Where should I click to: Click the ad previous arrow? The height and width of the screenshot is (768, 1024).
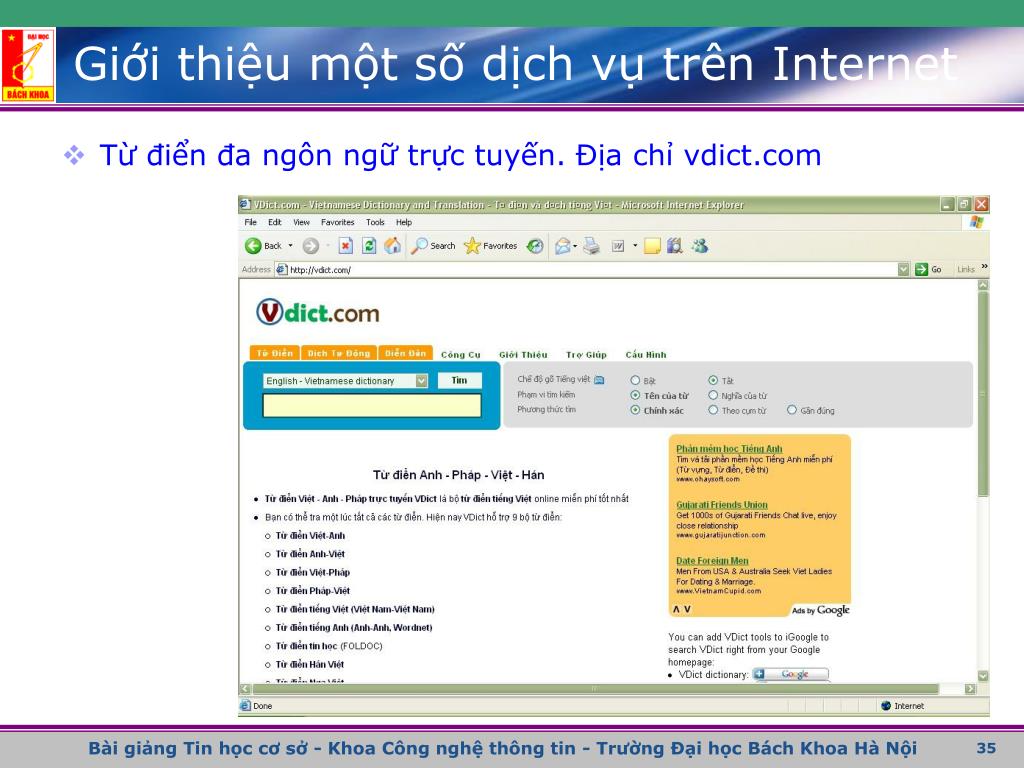(x=677, y=609)
